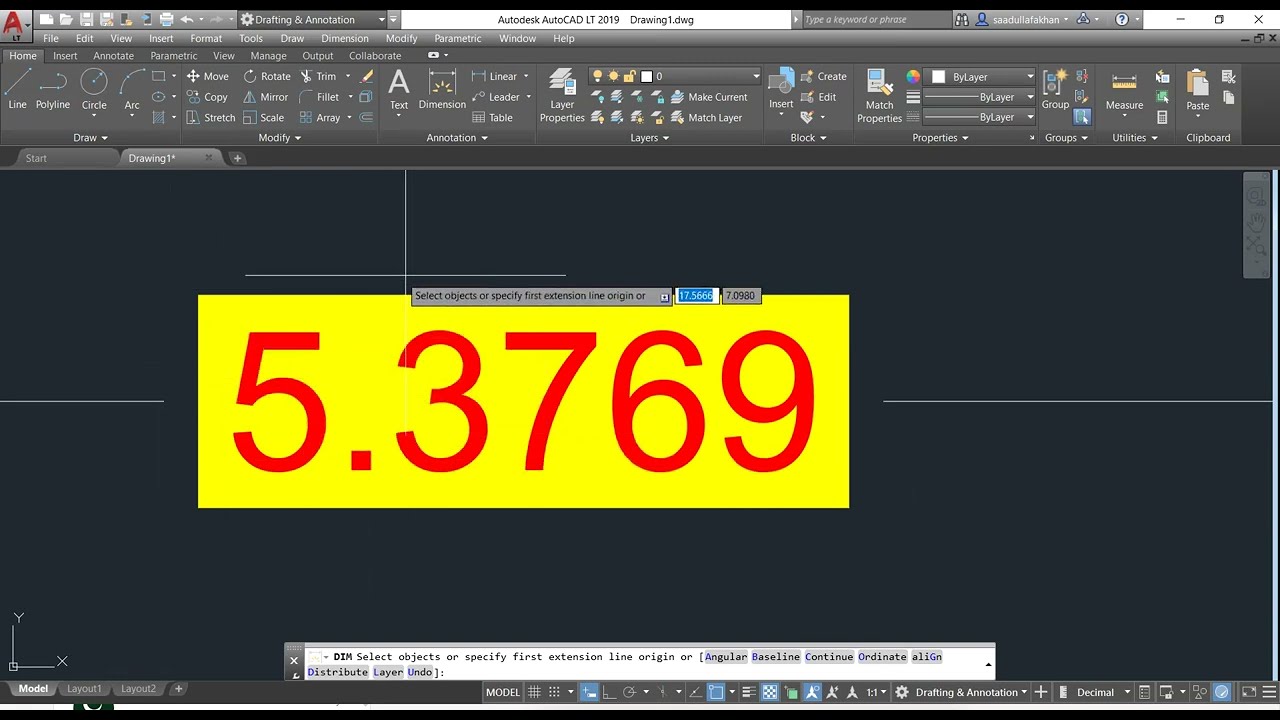1280x720 pixels.
Task: Select the Array tool
Action: (x=319, y=117)
